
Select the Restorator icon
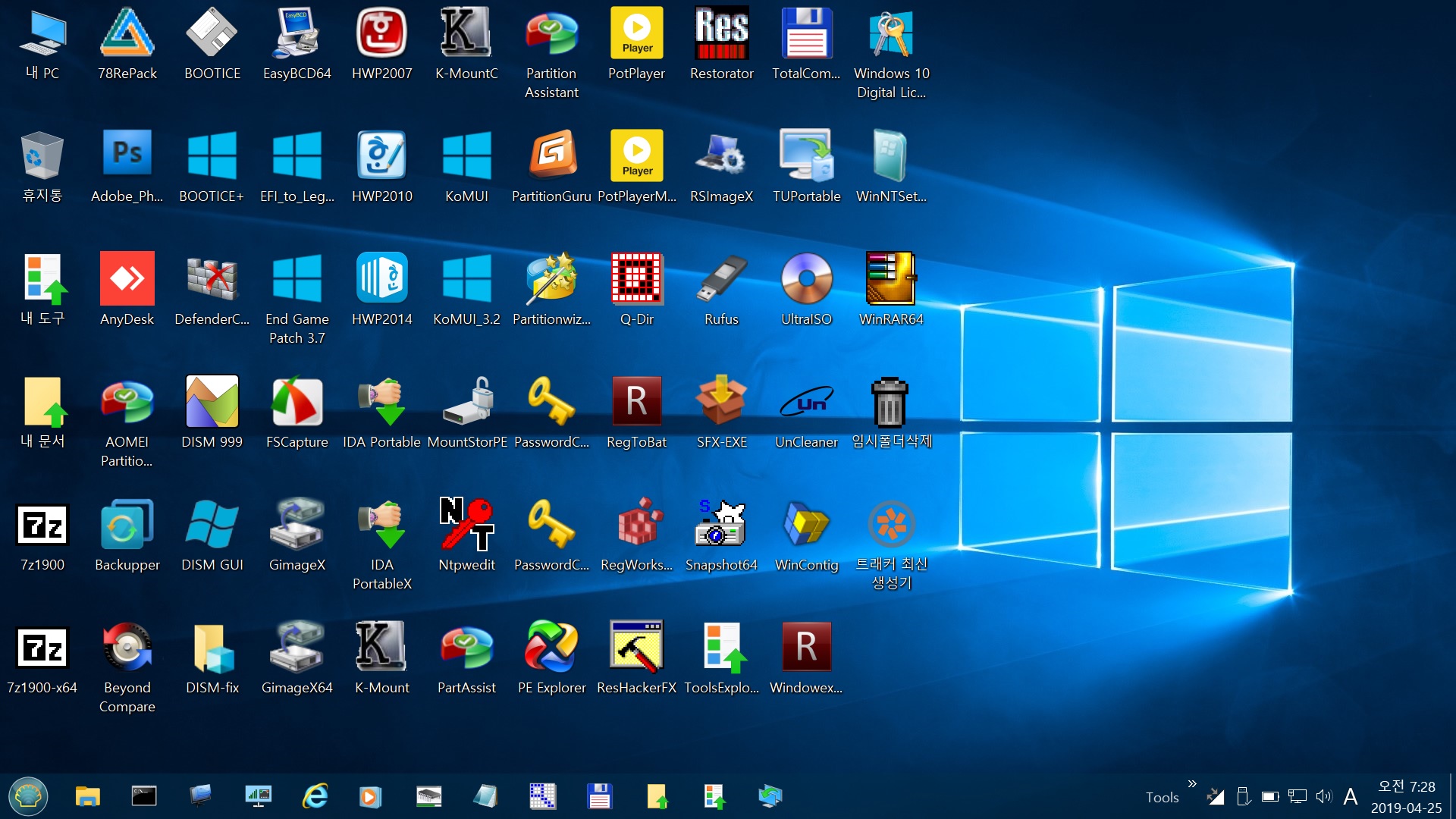click(721, 33)
